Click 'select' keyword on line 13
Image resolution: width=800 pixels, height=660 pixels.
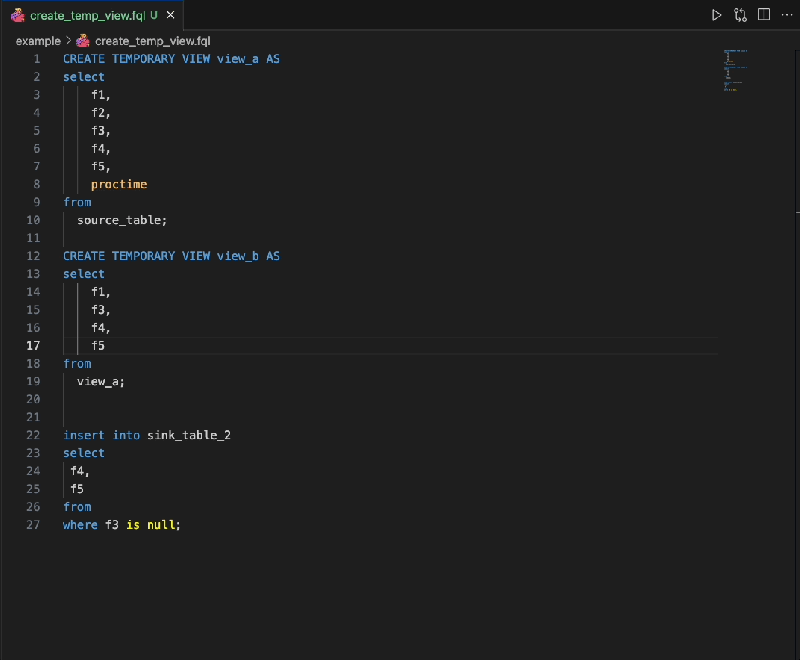click(84, 274)
